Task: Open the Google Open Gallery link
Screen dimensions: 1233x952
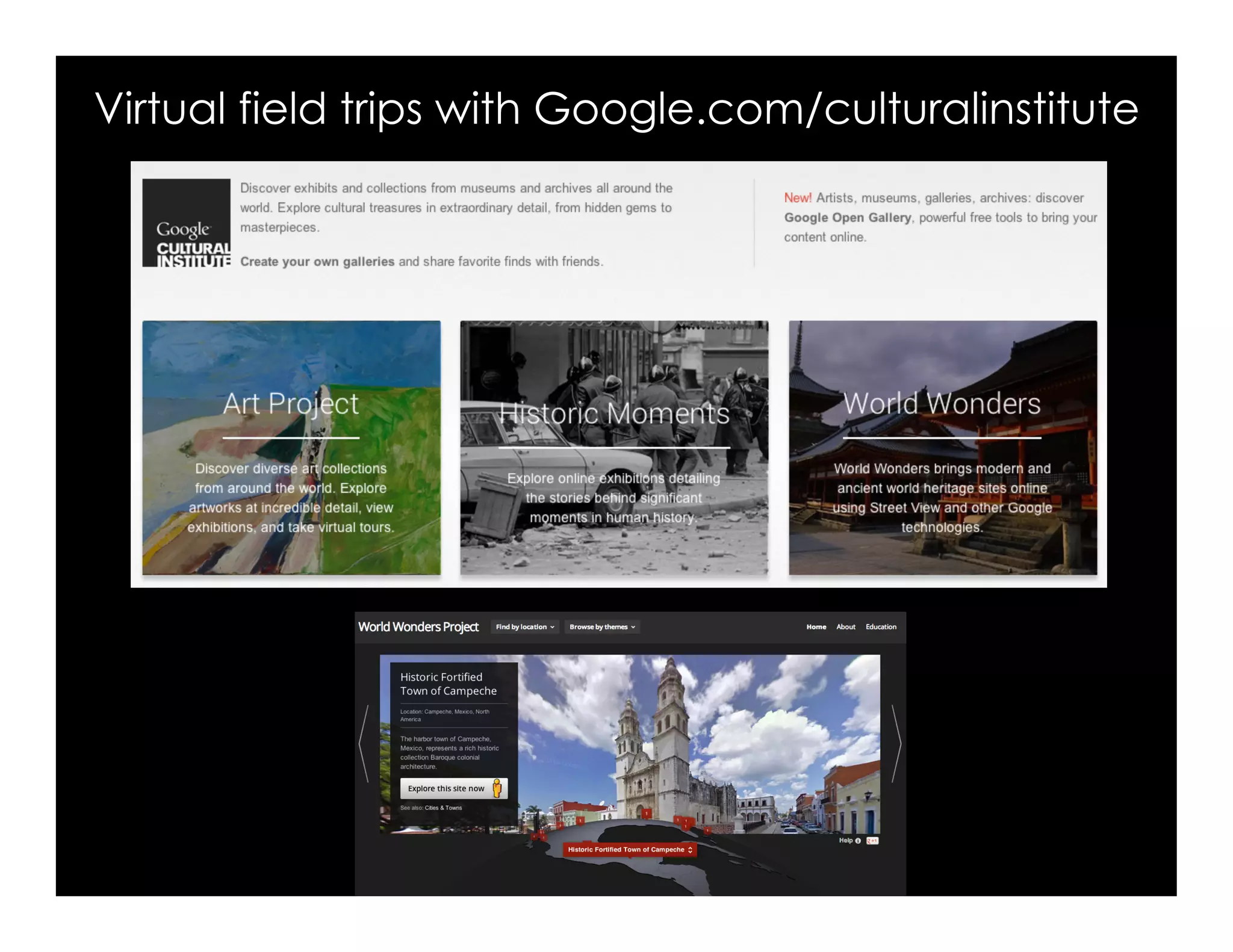Action: point(847,218)
